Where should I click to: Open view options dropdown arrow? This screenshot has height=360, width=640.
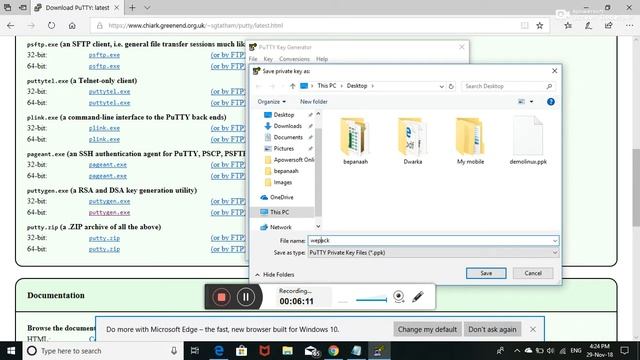[x=531, y=102]
